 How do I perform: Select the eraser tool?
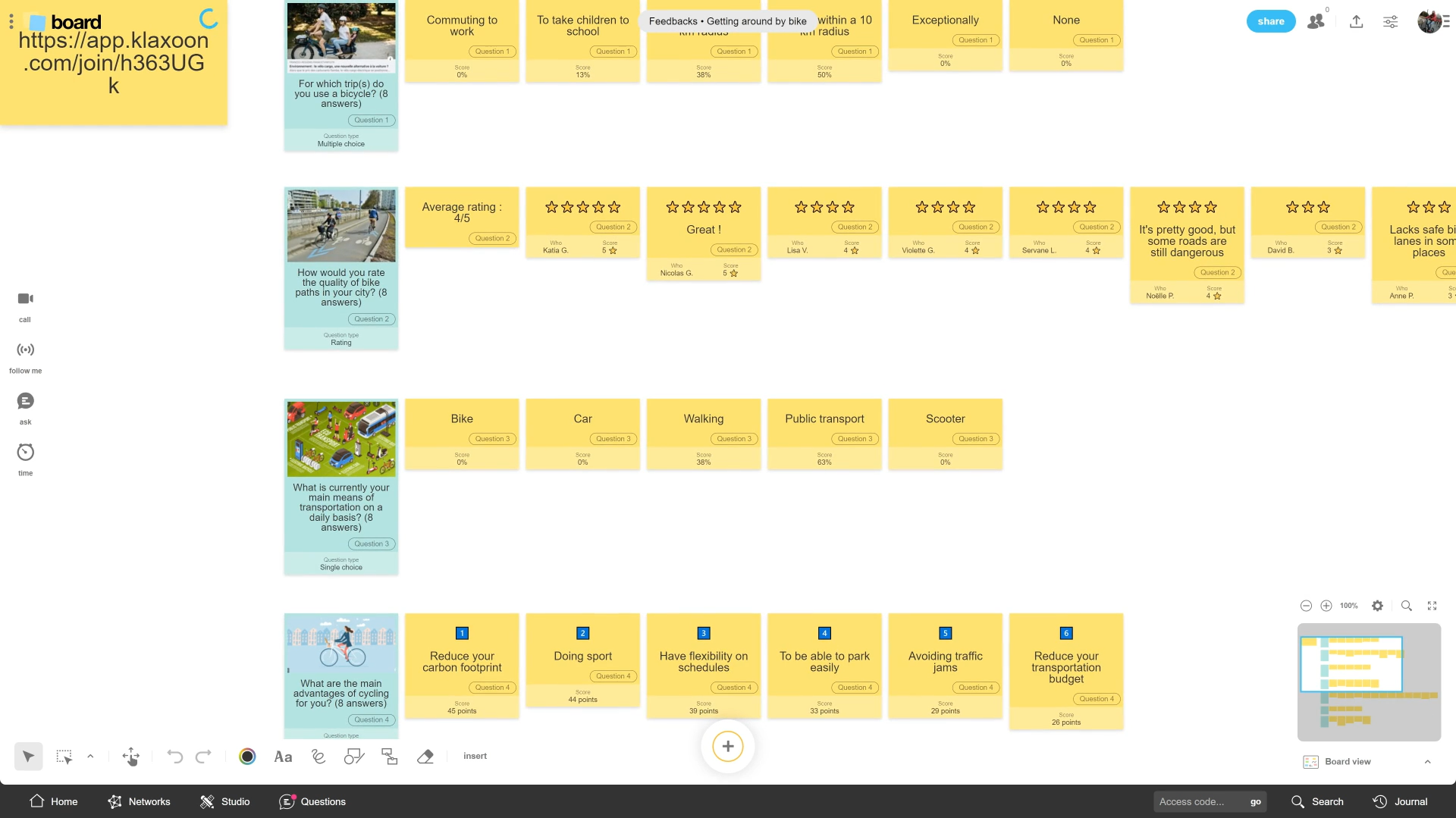(425, 756)
